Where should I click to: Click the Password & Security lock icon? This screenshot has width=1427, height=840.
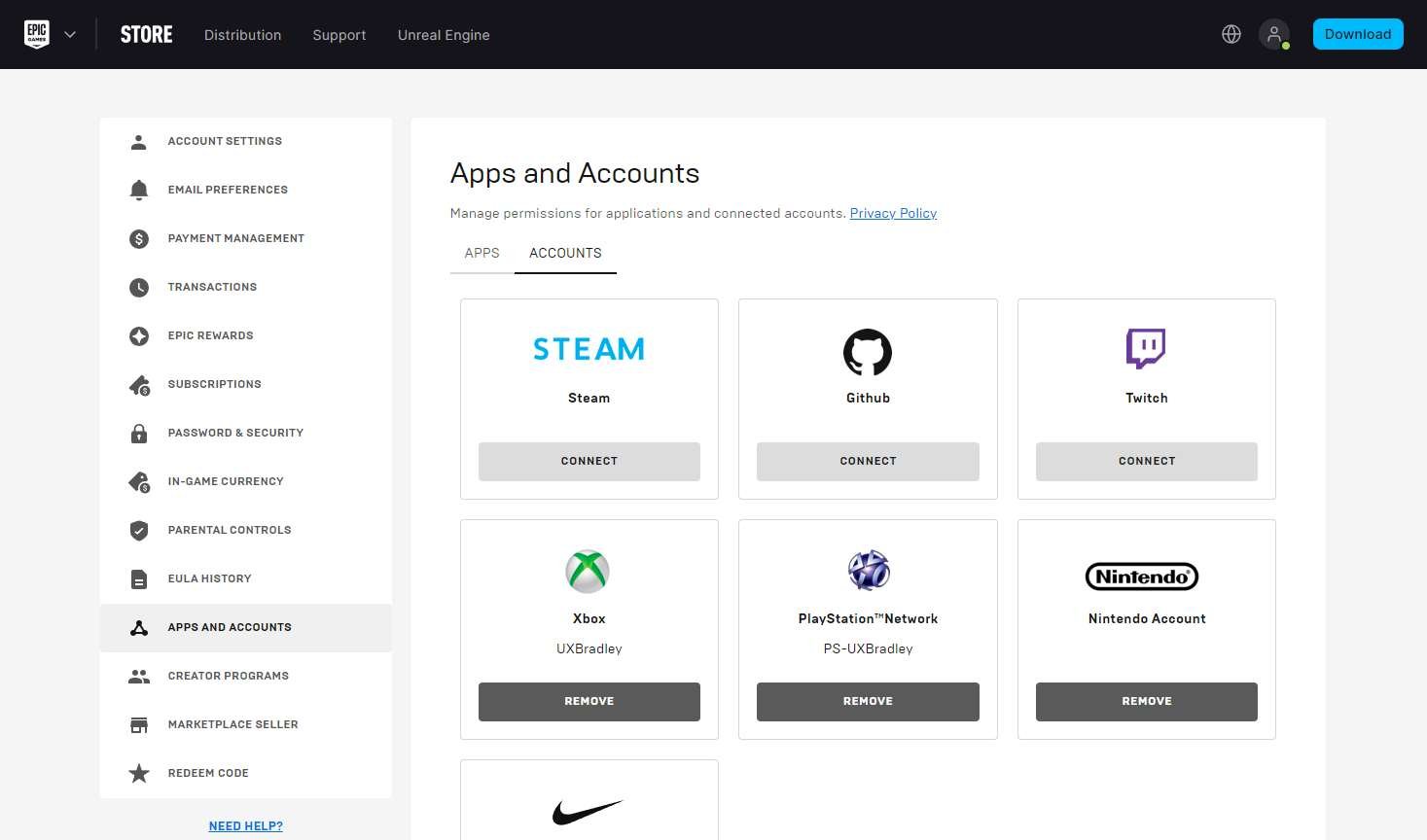(139, 434)
